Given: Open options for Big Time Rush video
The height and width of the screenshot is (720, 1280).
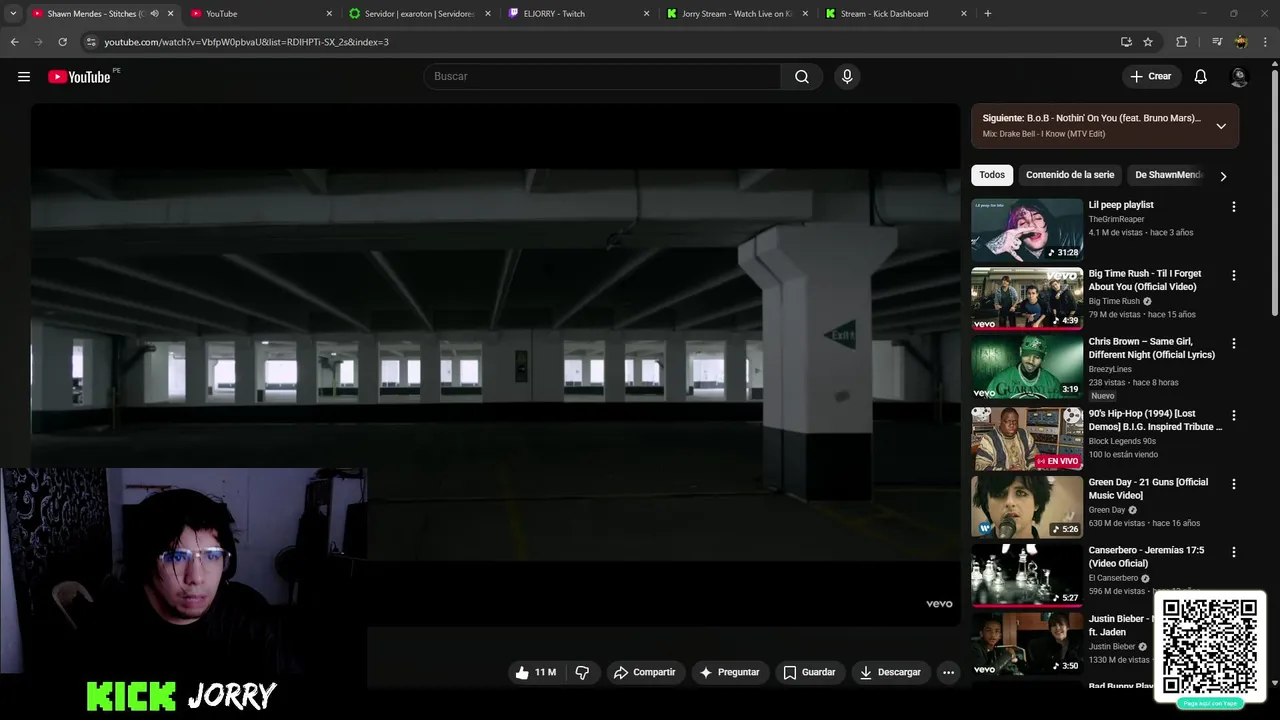Looking at the screenshot, I should [x=1233, y=274].
